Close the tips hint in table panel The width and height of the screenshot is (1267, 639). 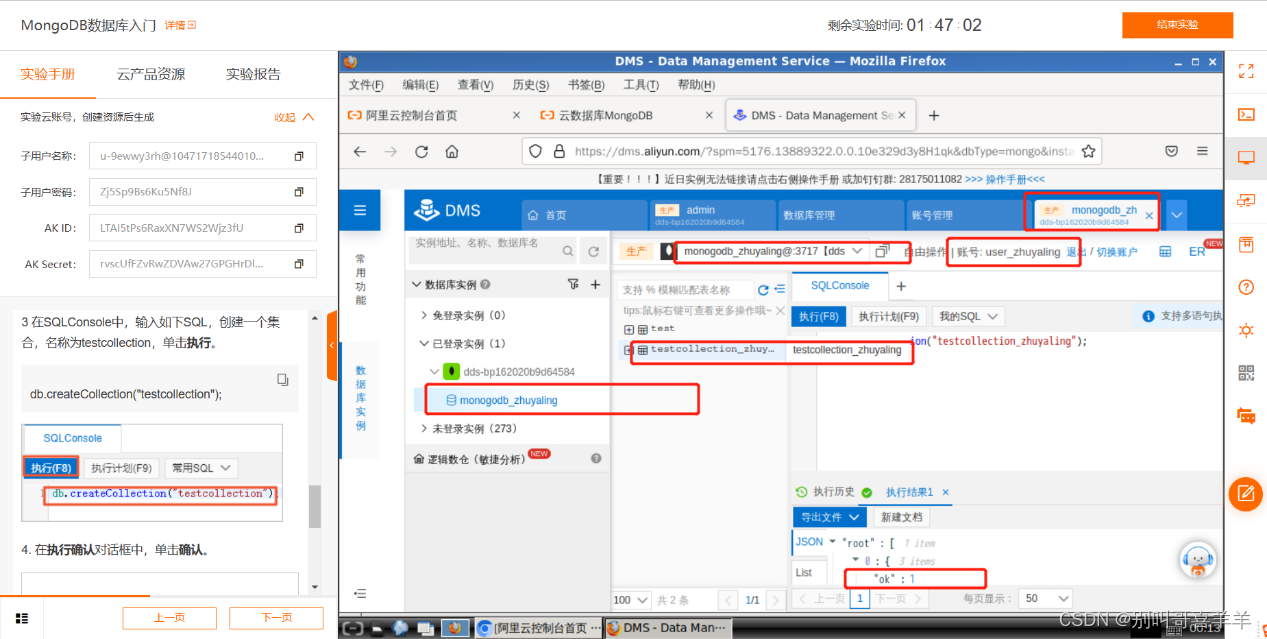[x=781, y=310]
